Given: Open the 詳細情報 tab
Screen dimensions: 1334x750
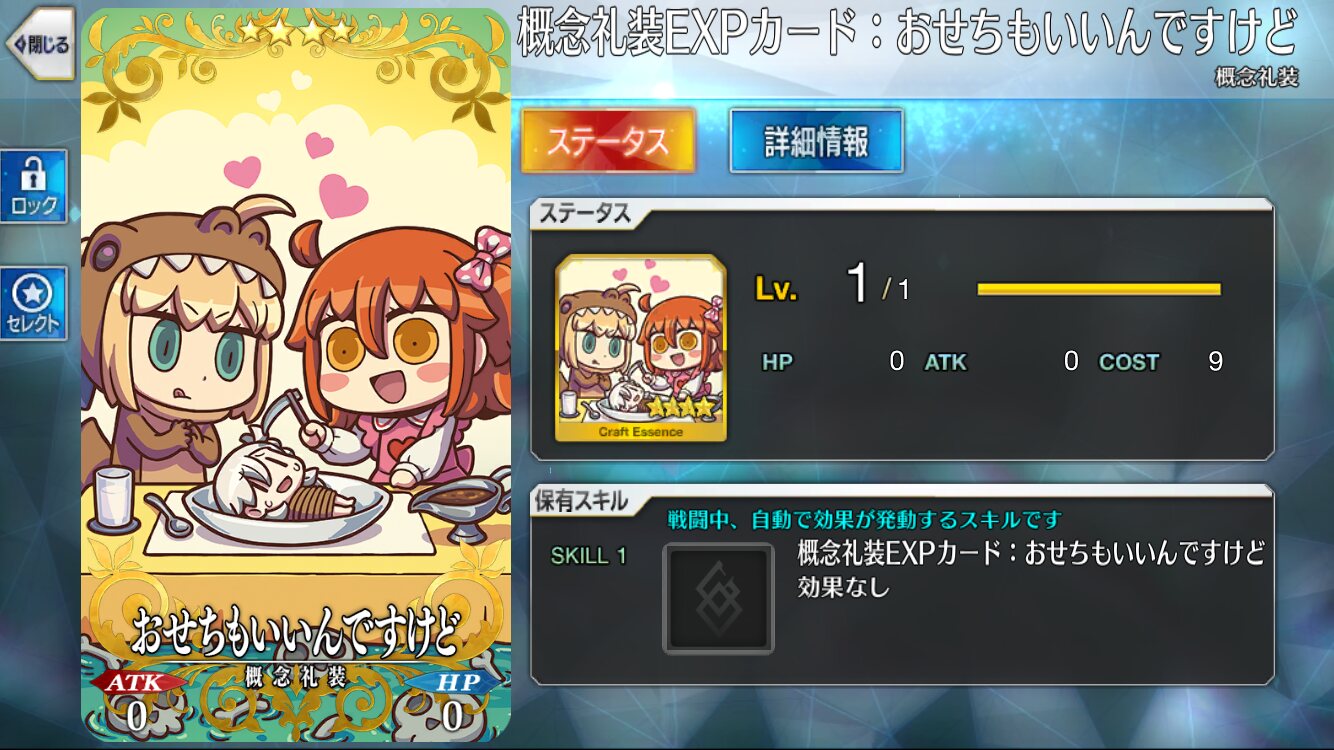Looking at the screenshot, I should point(816,141).
